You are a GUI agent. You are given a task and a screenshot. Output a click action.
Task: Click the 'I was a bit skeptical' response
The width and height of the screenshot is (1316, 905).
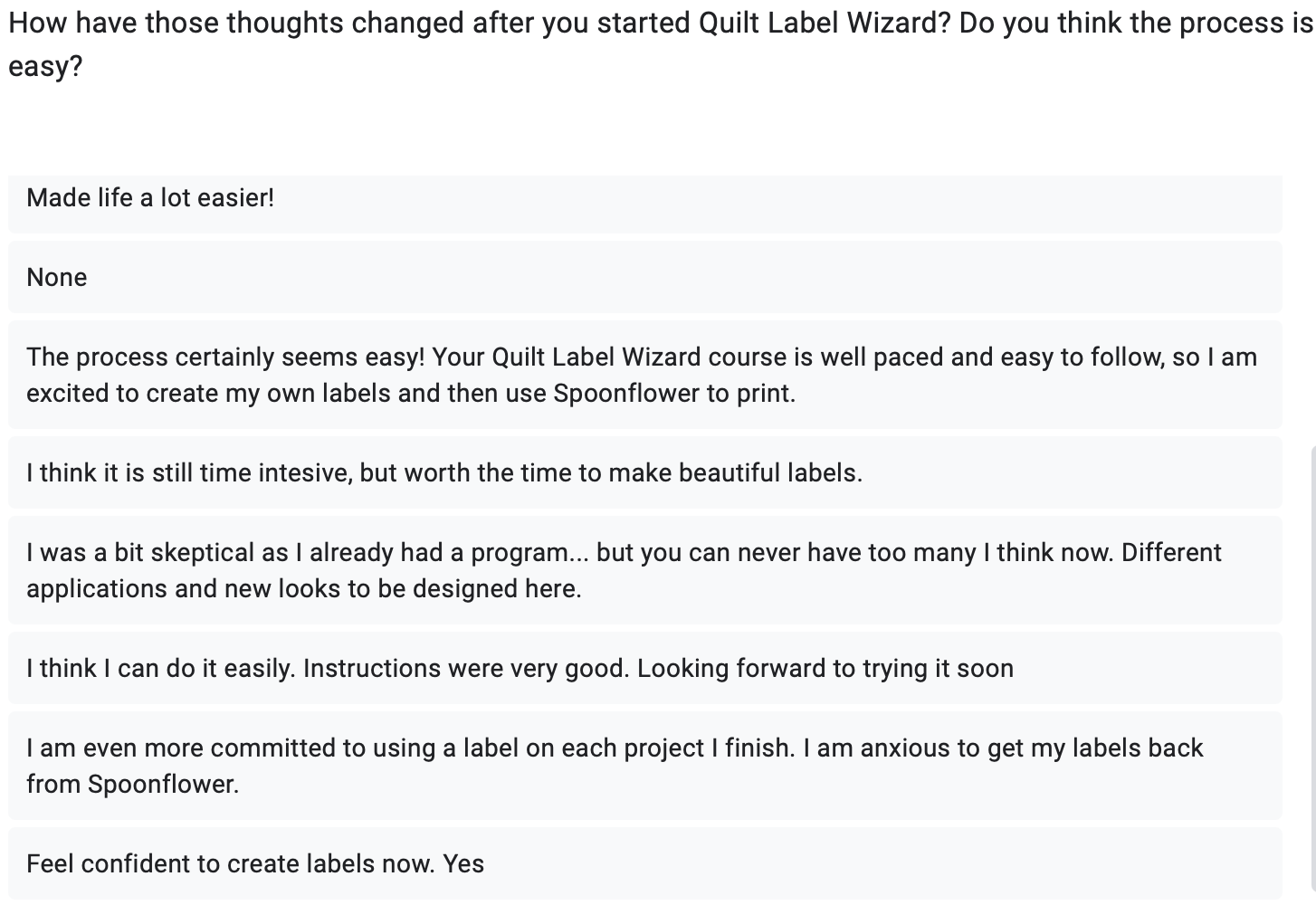click(x=645, y=570)
